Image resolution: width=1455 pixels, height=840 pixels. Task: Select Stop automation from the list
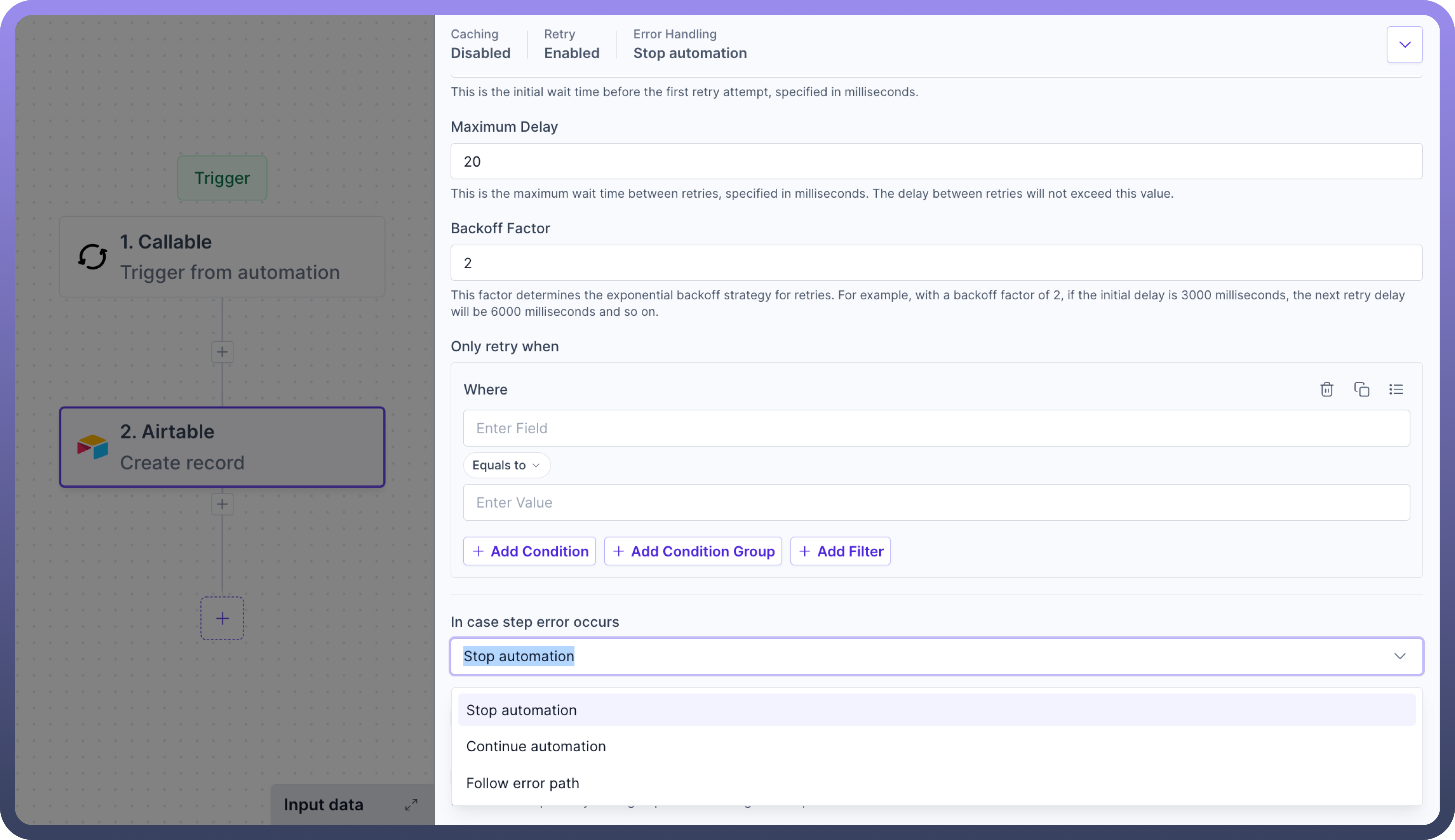click(x=521, y=710)
